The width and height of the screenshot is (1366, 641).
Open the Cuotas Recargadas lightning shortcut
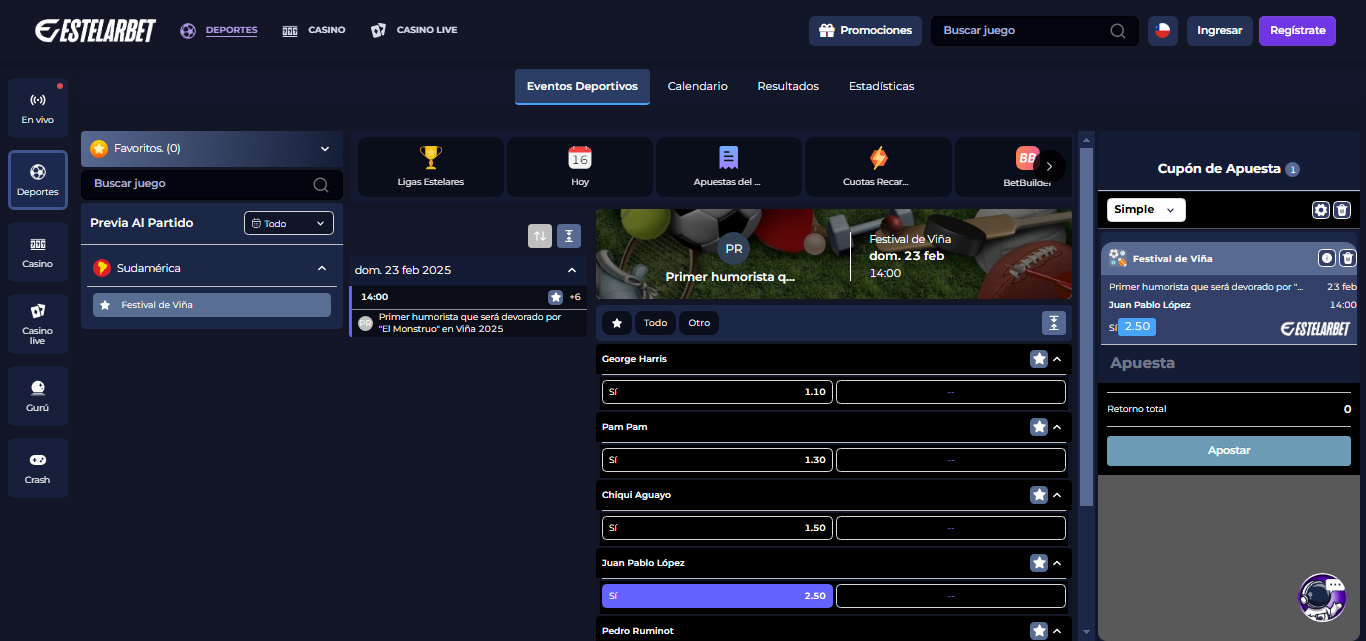tap(878, 166)
